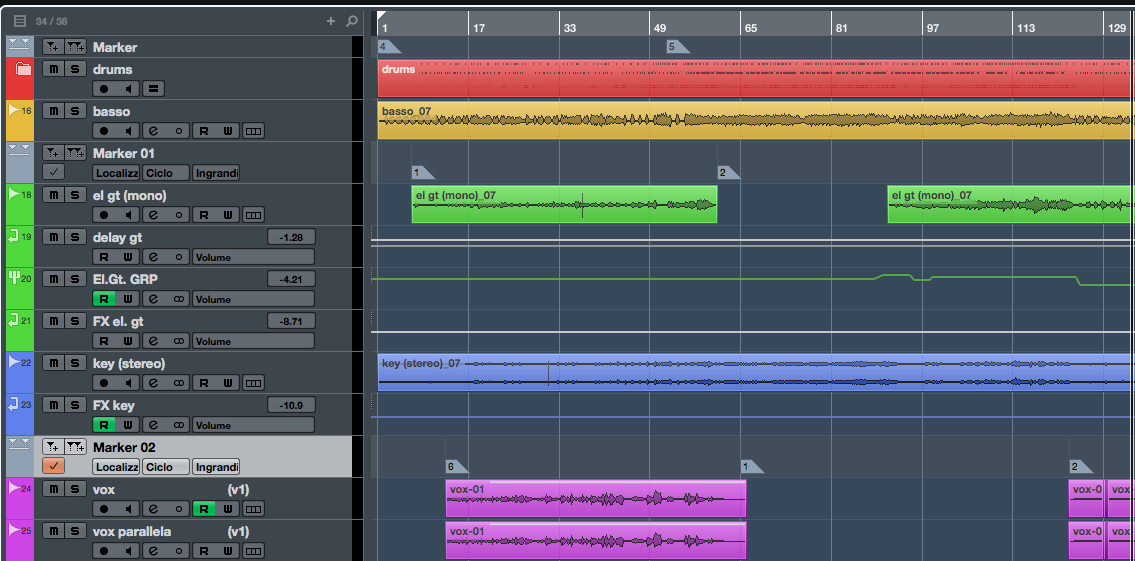This screenshot has height=561, width=1135.
Task: Click the -10.9 value on FX key
Action: [x=291, y=405]
